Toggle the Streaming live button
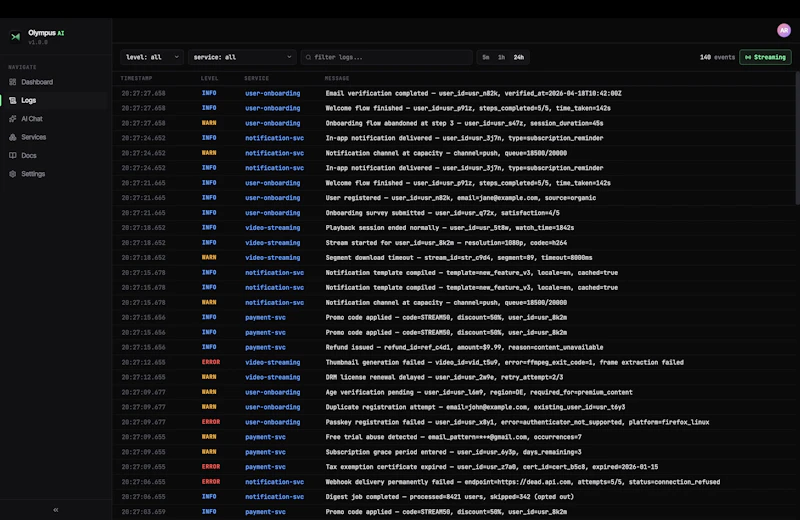This screenshot has width=800, height=520. [x=765, y=57]
